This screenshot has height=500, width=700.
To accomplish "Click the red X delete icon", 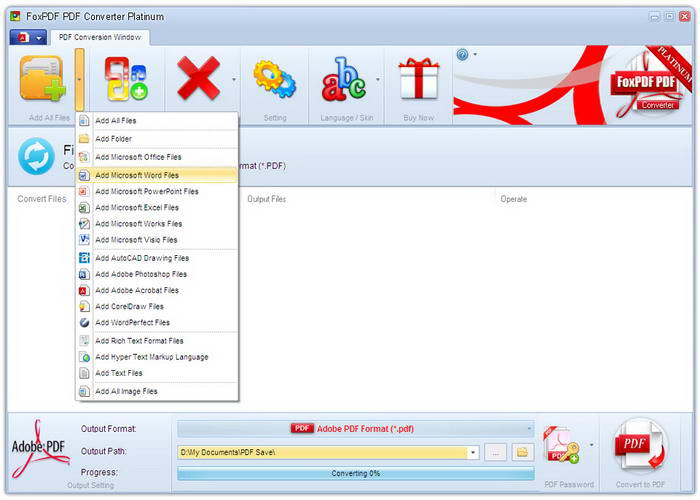I will (x=198, y=78).
